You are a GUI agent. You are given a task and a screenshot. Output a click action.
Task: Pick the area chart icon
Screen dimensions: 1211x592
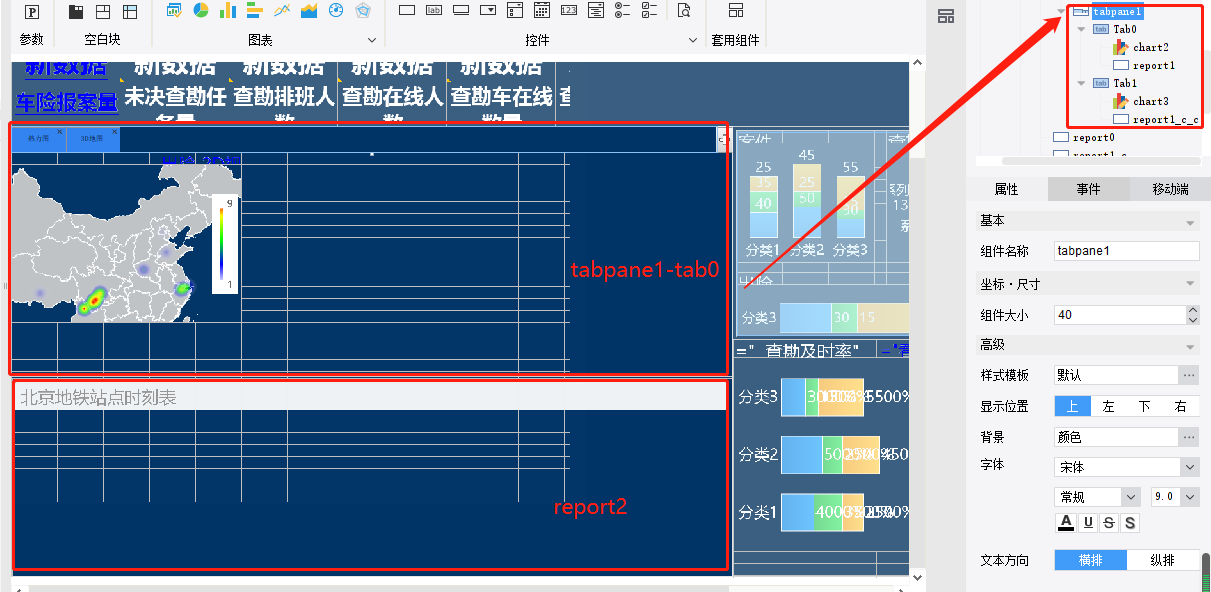tap(309, 11)
